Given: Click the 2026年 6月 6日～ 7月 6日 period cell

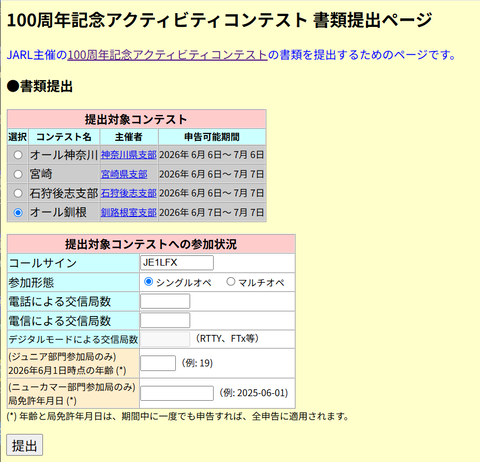Looking at the screenshot, I should click(x=212, y=155).
